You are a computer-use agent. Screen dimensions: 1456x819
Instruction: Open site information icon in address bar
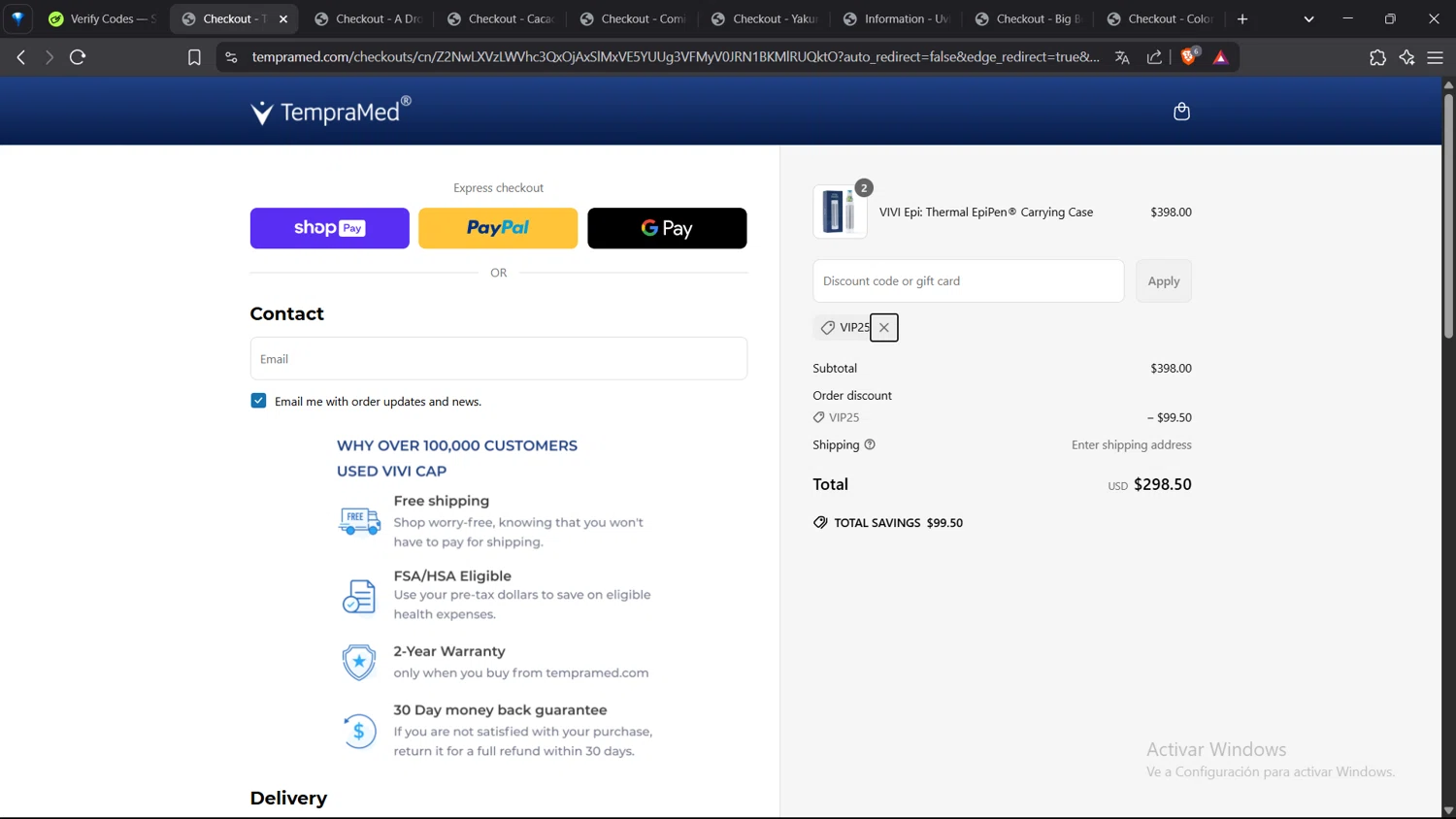coord(231,57)
